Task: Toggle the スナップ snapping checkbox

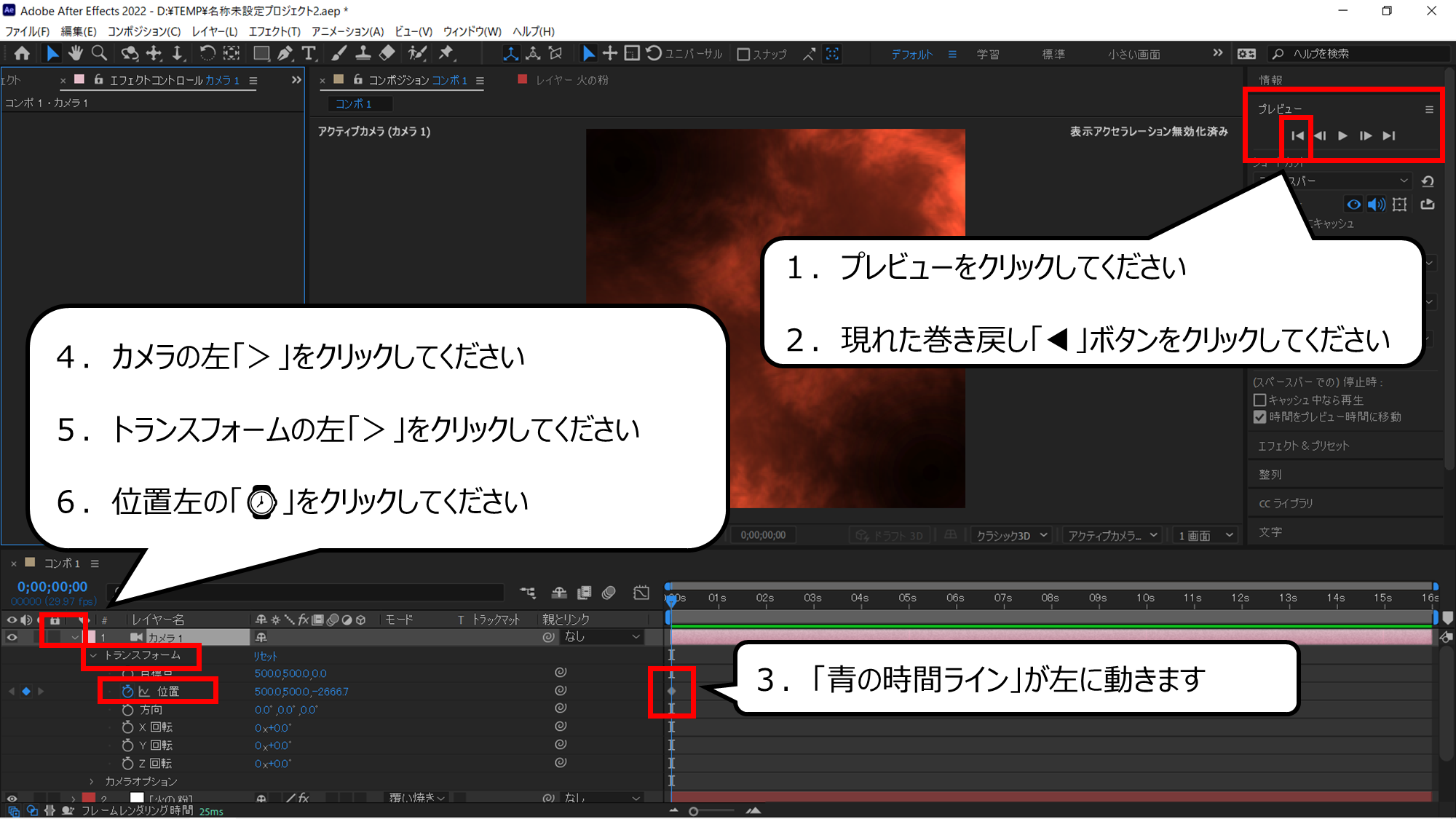Action: coord(743,55)
